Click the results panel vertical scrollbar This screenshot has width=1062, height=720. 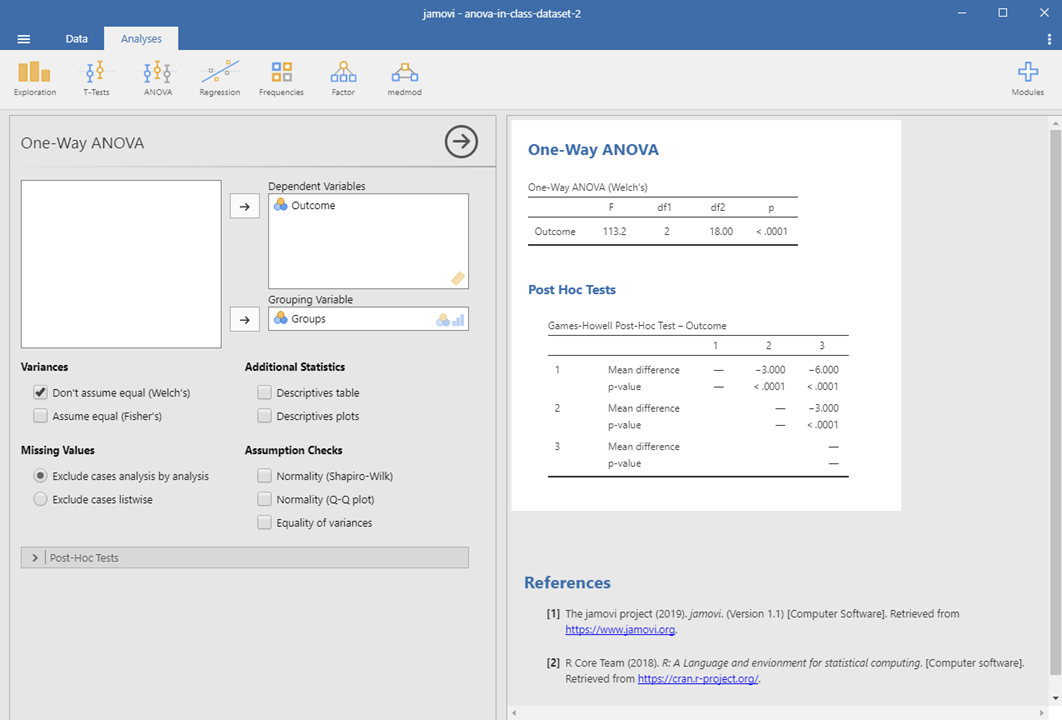[1054, 400]
